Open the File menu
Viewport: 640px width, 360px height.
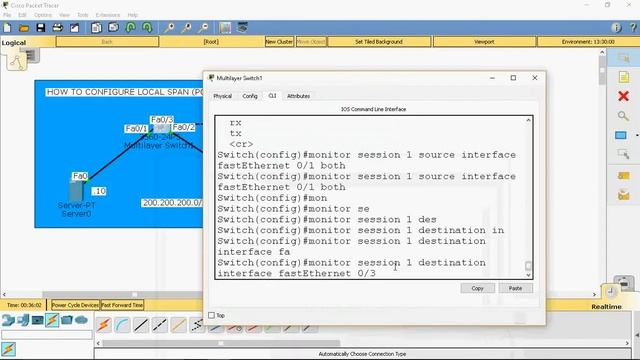(7, 15)
